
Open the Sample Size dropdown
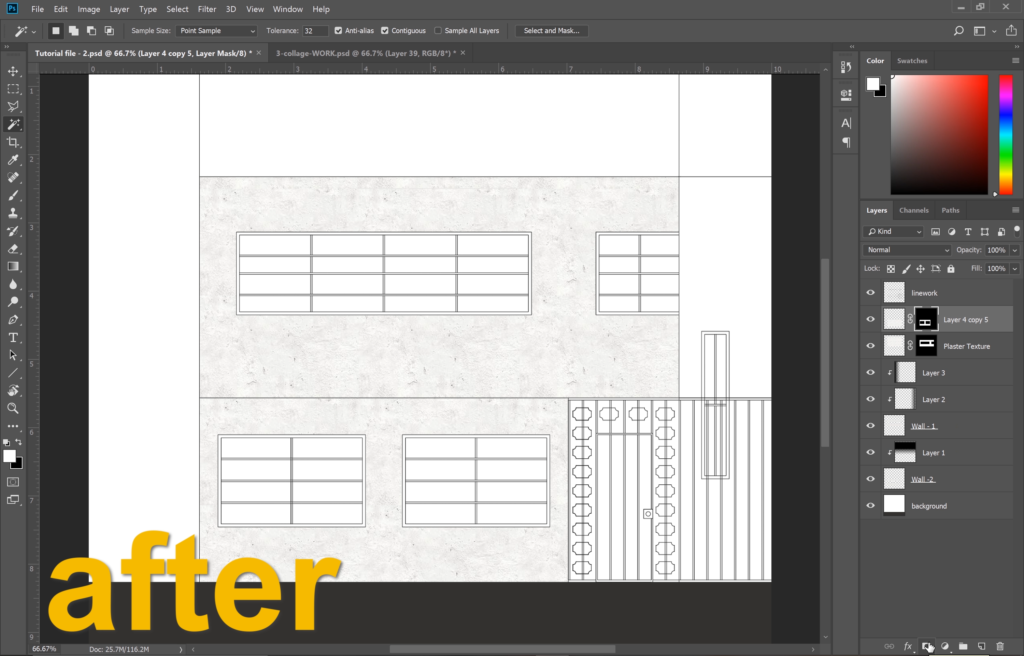coord(216,31)
